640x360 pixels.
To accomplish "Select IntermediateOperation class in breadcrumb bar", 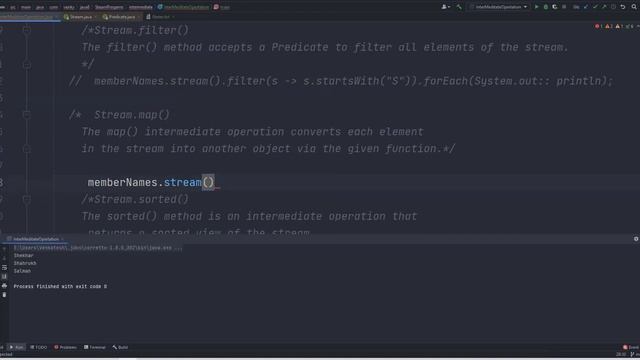I will [x=183, y=7].
